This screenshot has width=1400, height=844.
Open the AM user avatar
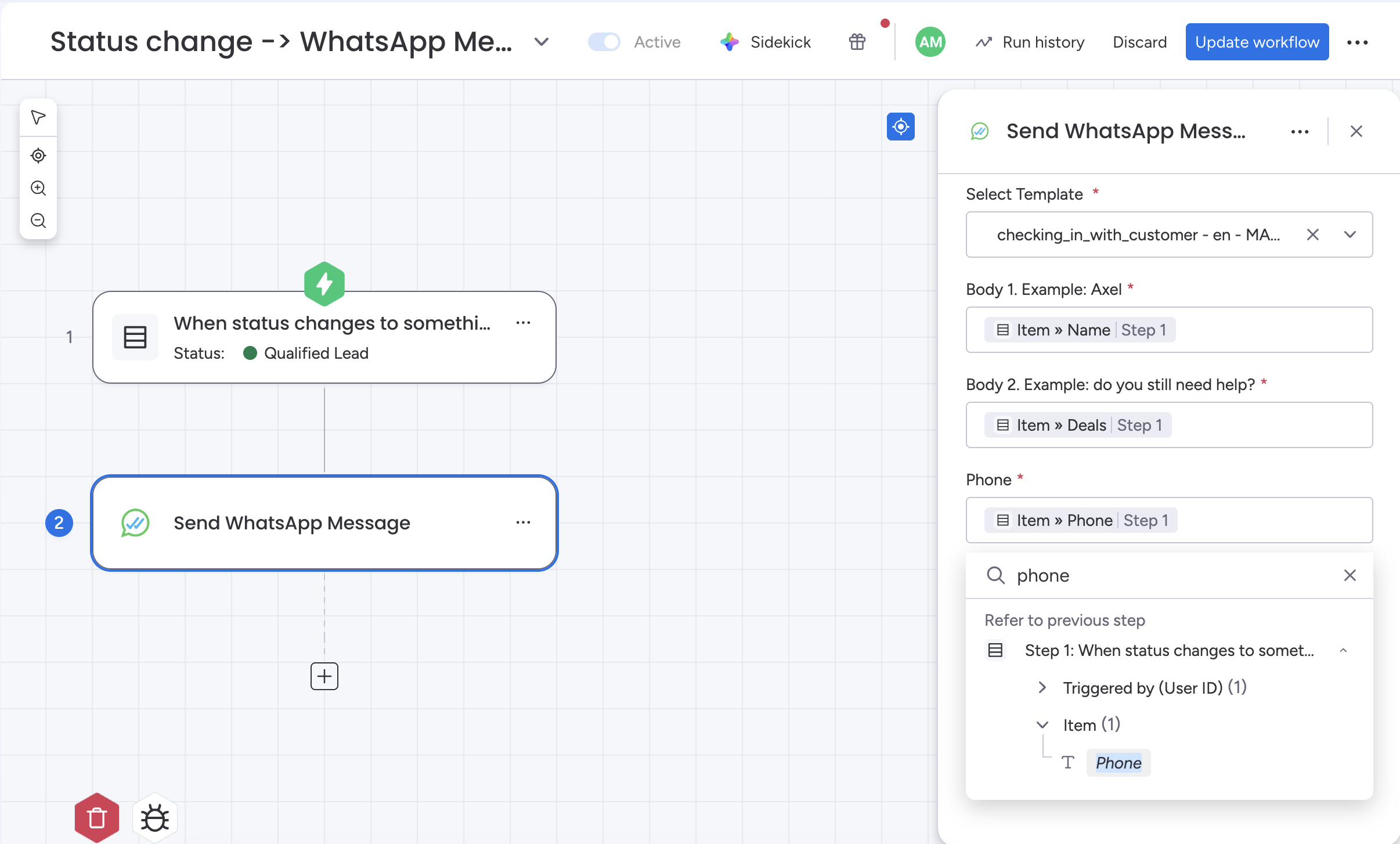coord(930,42)
